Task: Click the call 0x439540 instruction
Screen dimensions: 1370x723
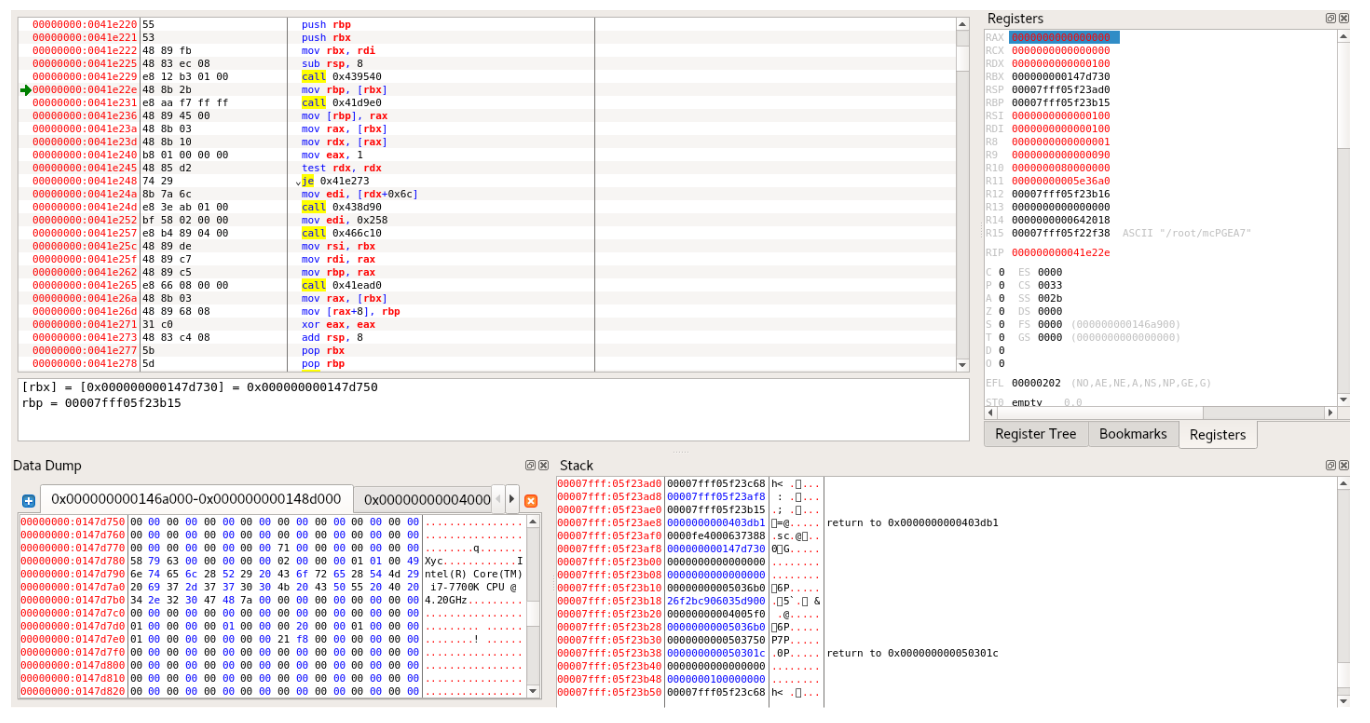Action: click(x=341, y=76)
